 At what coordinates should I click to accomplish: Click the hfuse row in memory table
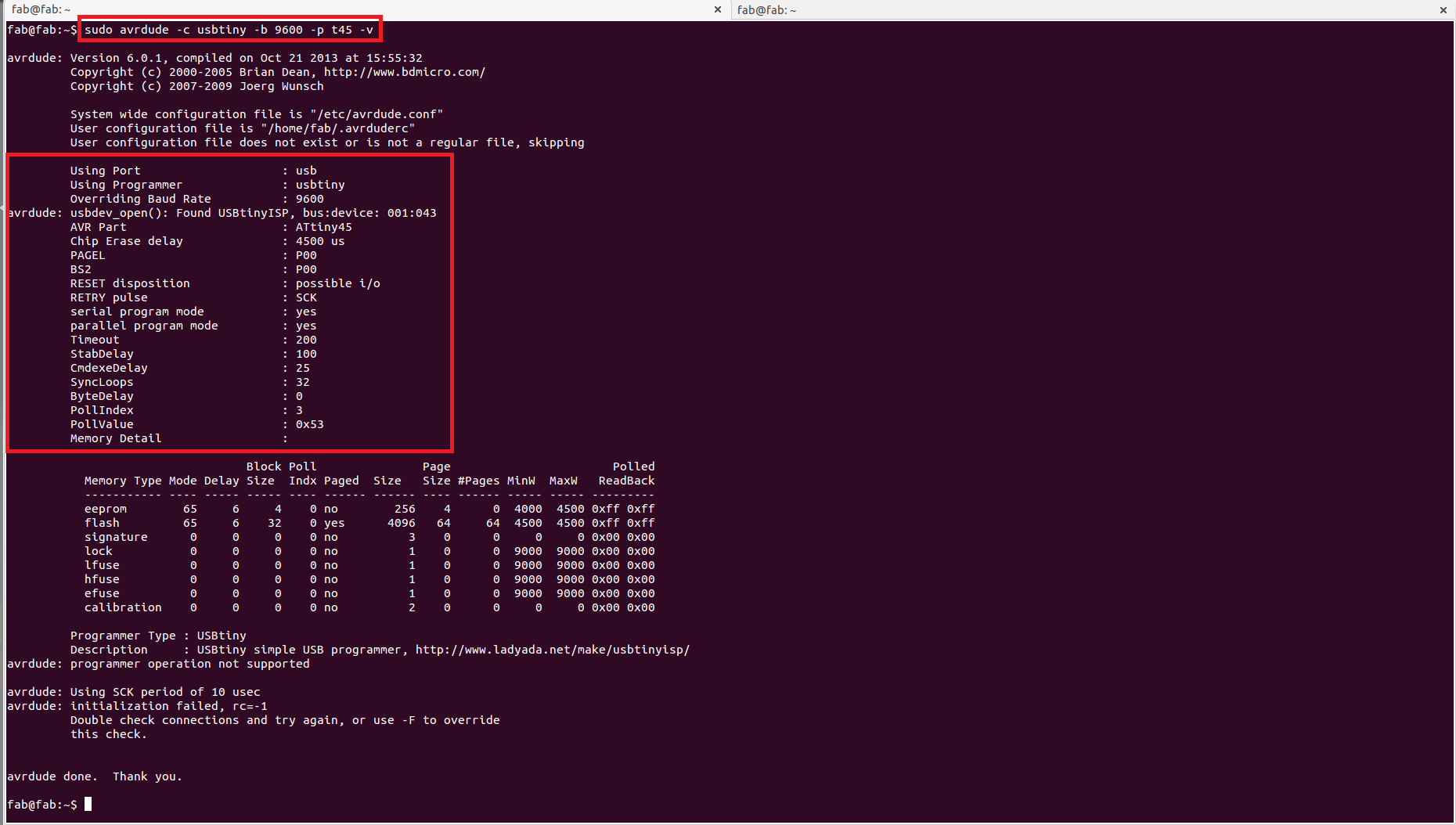tap(369, 579)
